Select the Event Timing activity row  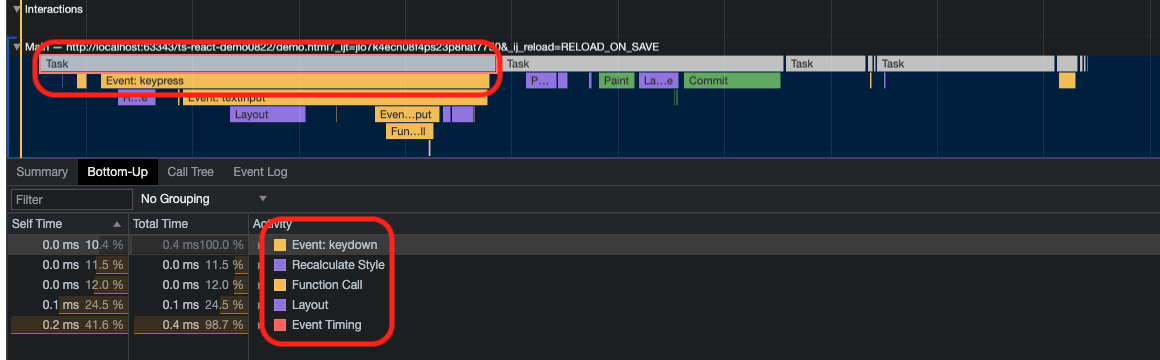pyautogui.click(x=583, y=325)
